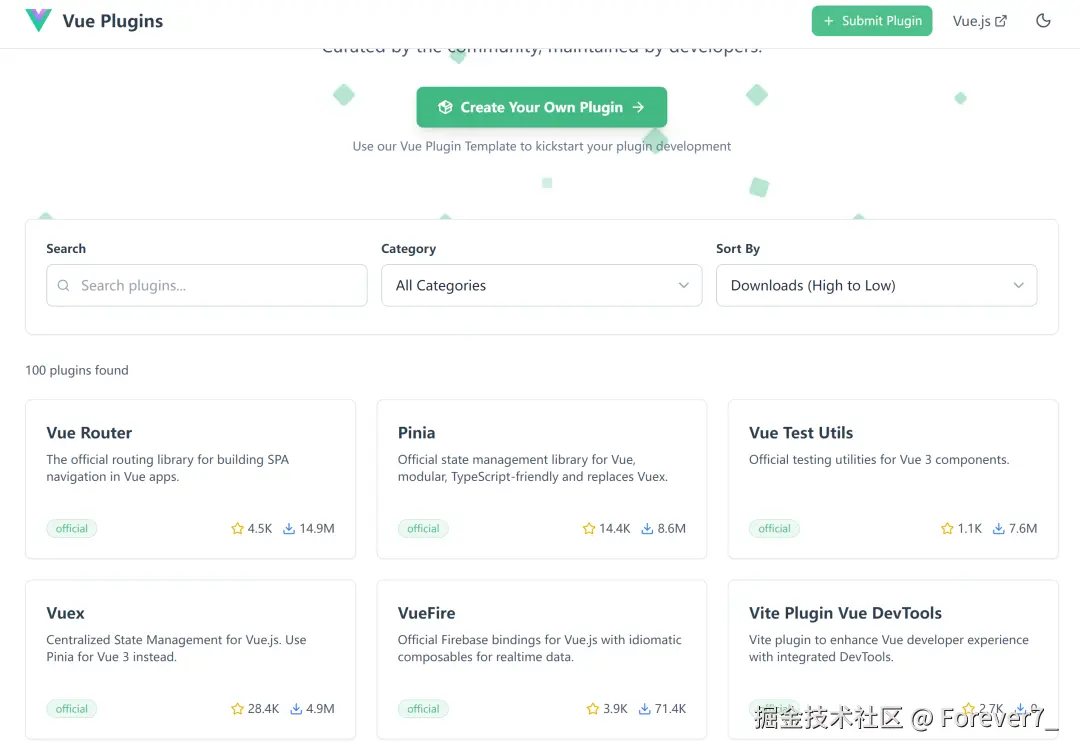The image size is (1080, 753).
Task: Click external-link icon next to Vue.js
Action: coord(1001,21)
